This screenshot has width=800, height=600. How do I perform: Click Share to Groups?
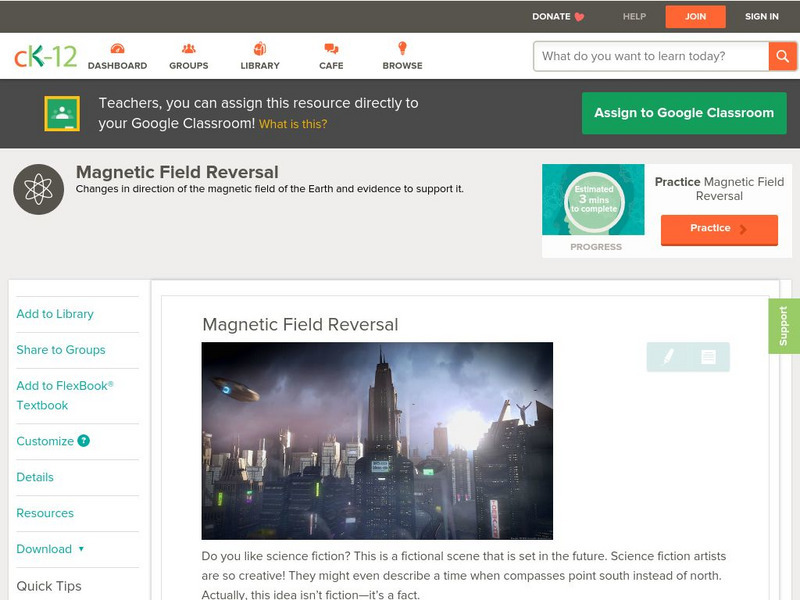pos(61,350)
